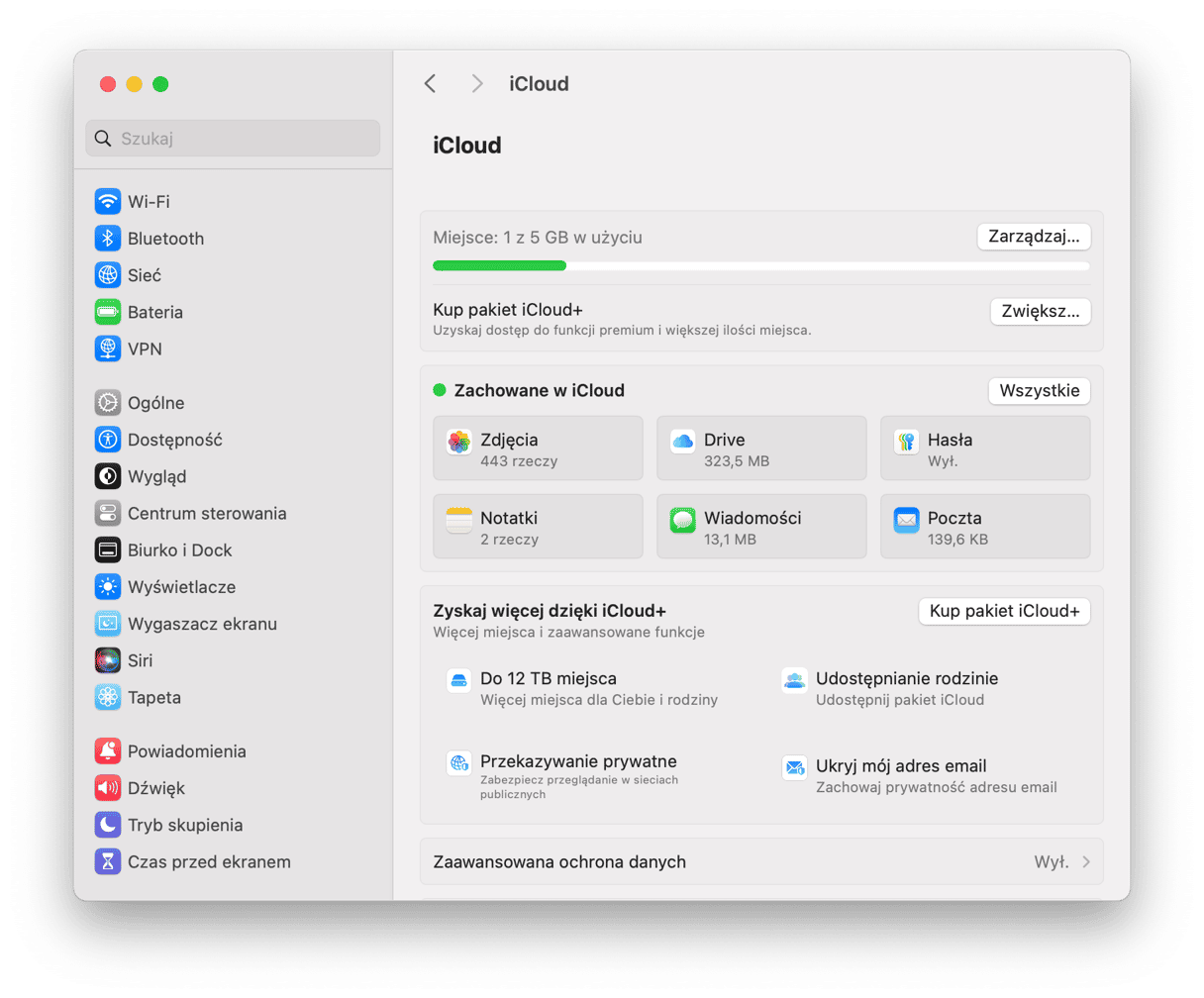Expand Zaawansowana ochrona danych chevron
Viewport: 1204px width, 998px height.
[1086, 862]
